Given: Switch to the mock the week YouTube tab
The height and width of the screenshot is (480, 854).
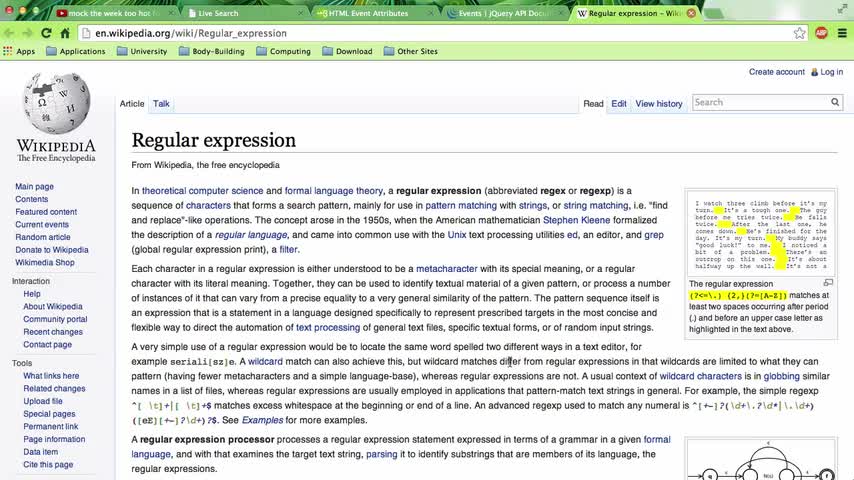Looking at the screenshot, I should pos(114,13).
